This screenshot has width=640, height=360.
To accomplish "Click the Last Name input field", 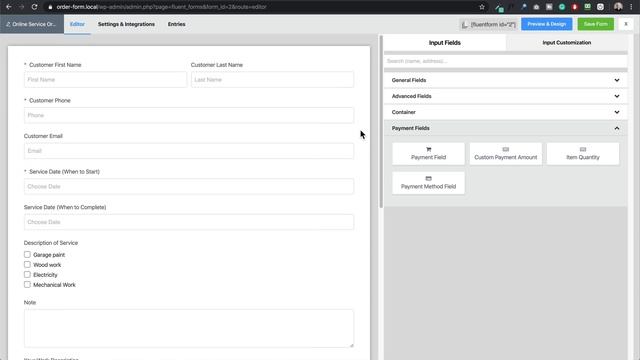I will click(x=272, y=80).
